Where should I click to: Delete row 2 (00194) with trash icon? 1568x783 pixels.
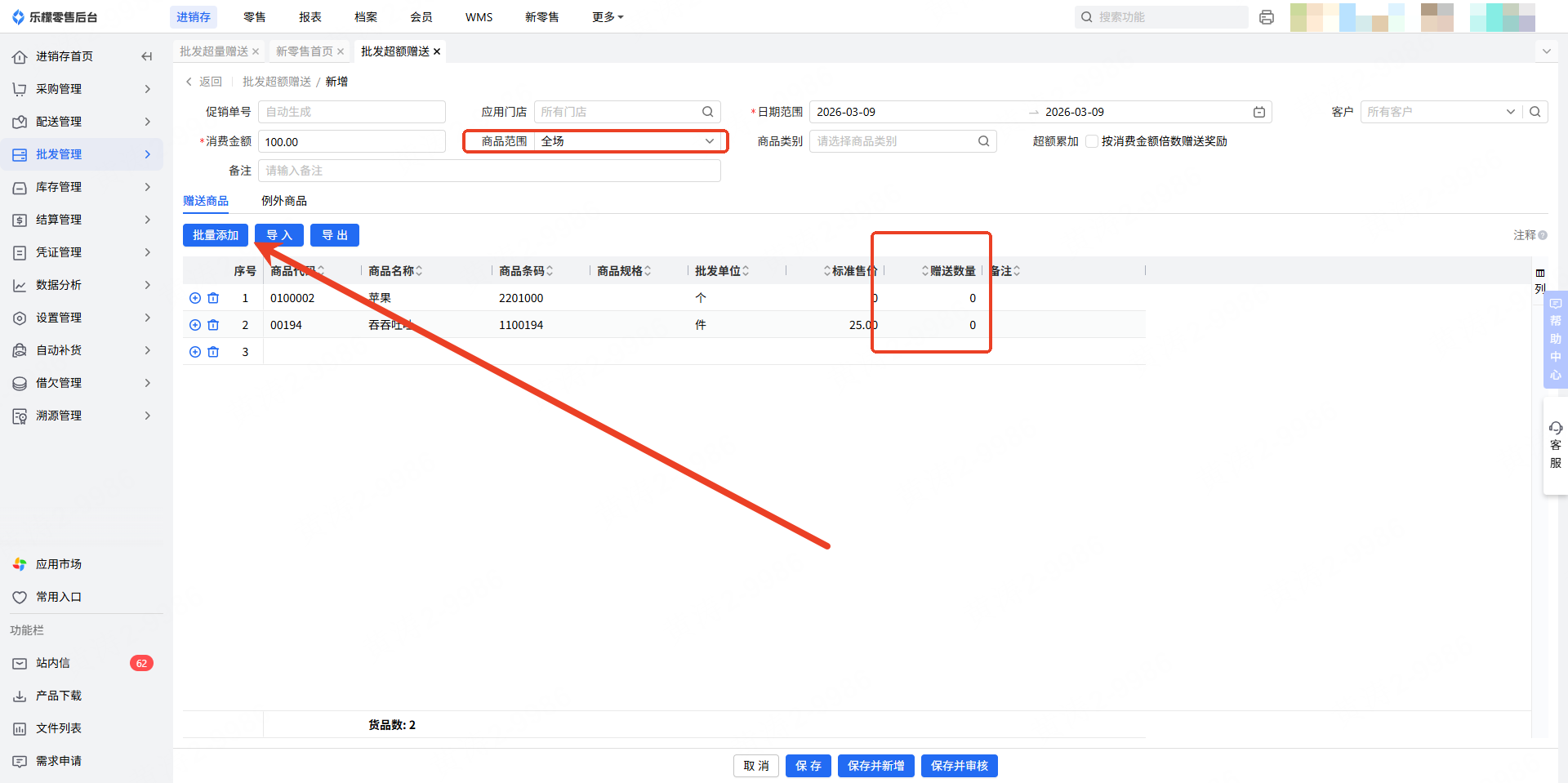coord(213,325)
